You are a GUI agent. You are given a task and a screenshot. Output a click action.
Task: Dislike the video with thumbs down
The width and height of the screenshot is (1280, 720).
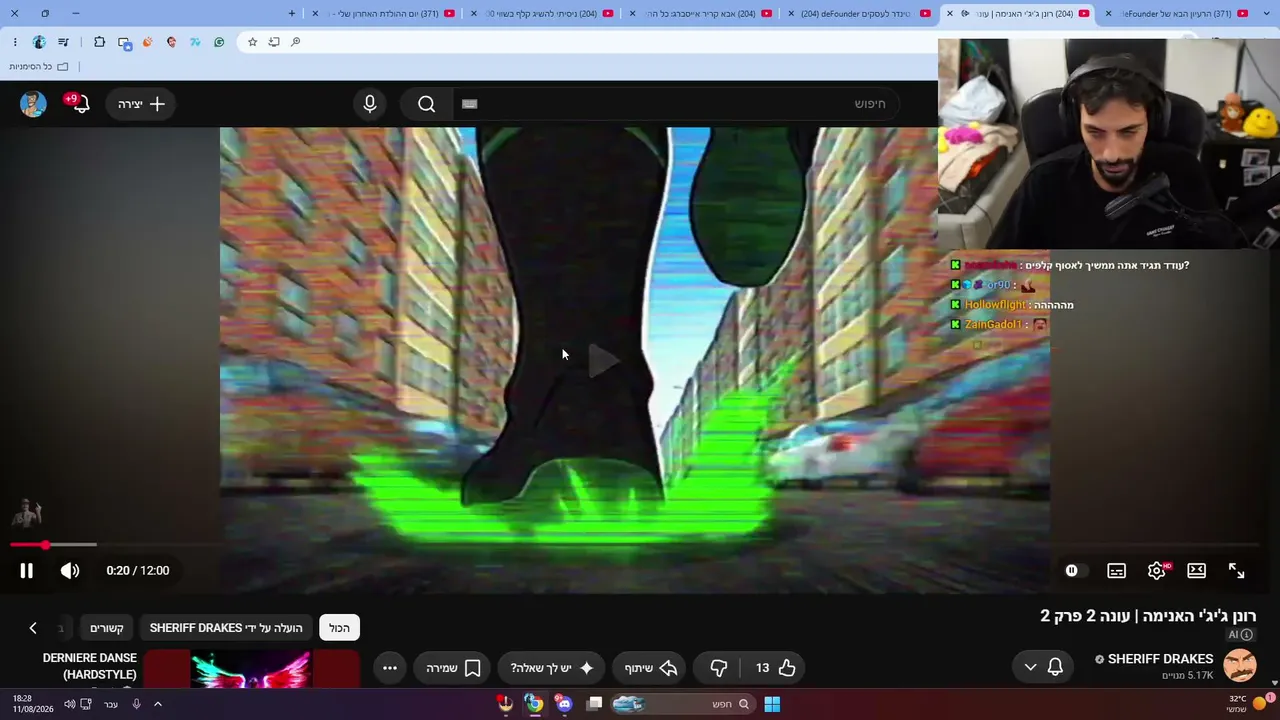tap(719, 668)
